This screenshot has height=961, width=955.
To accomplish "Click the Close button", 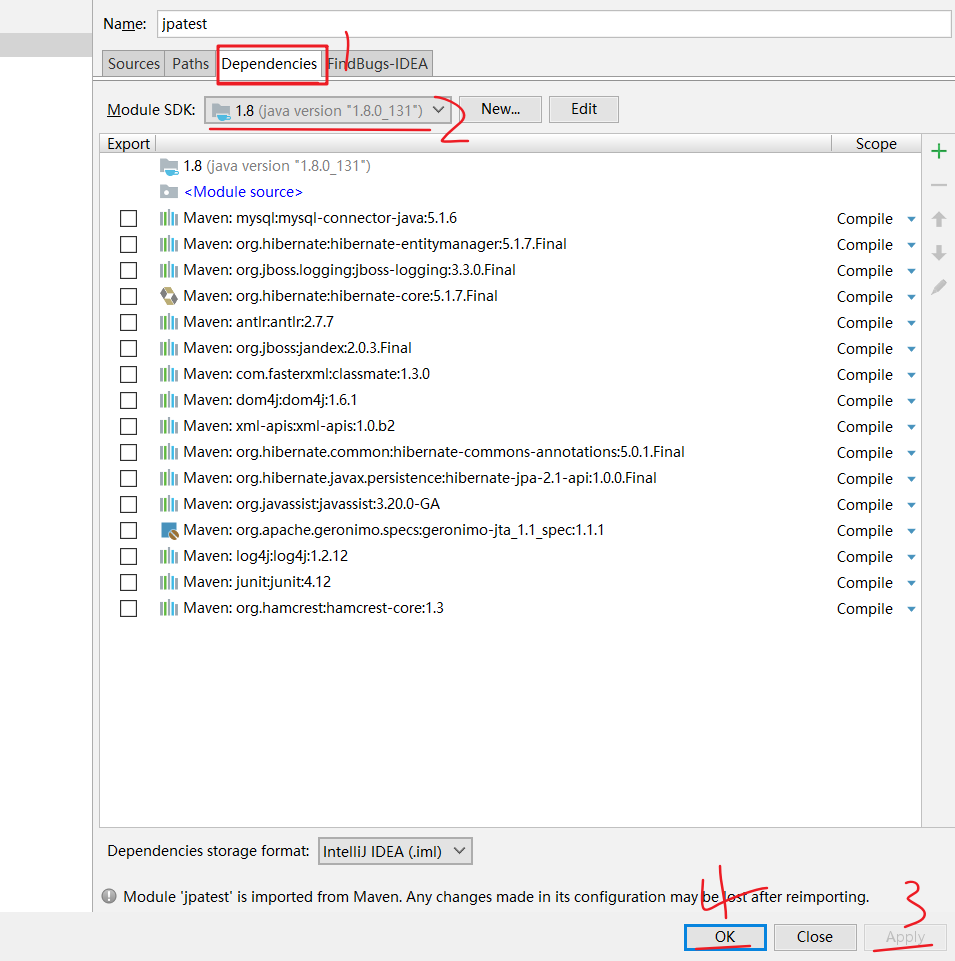I will tap(815, 936).
